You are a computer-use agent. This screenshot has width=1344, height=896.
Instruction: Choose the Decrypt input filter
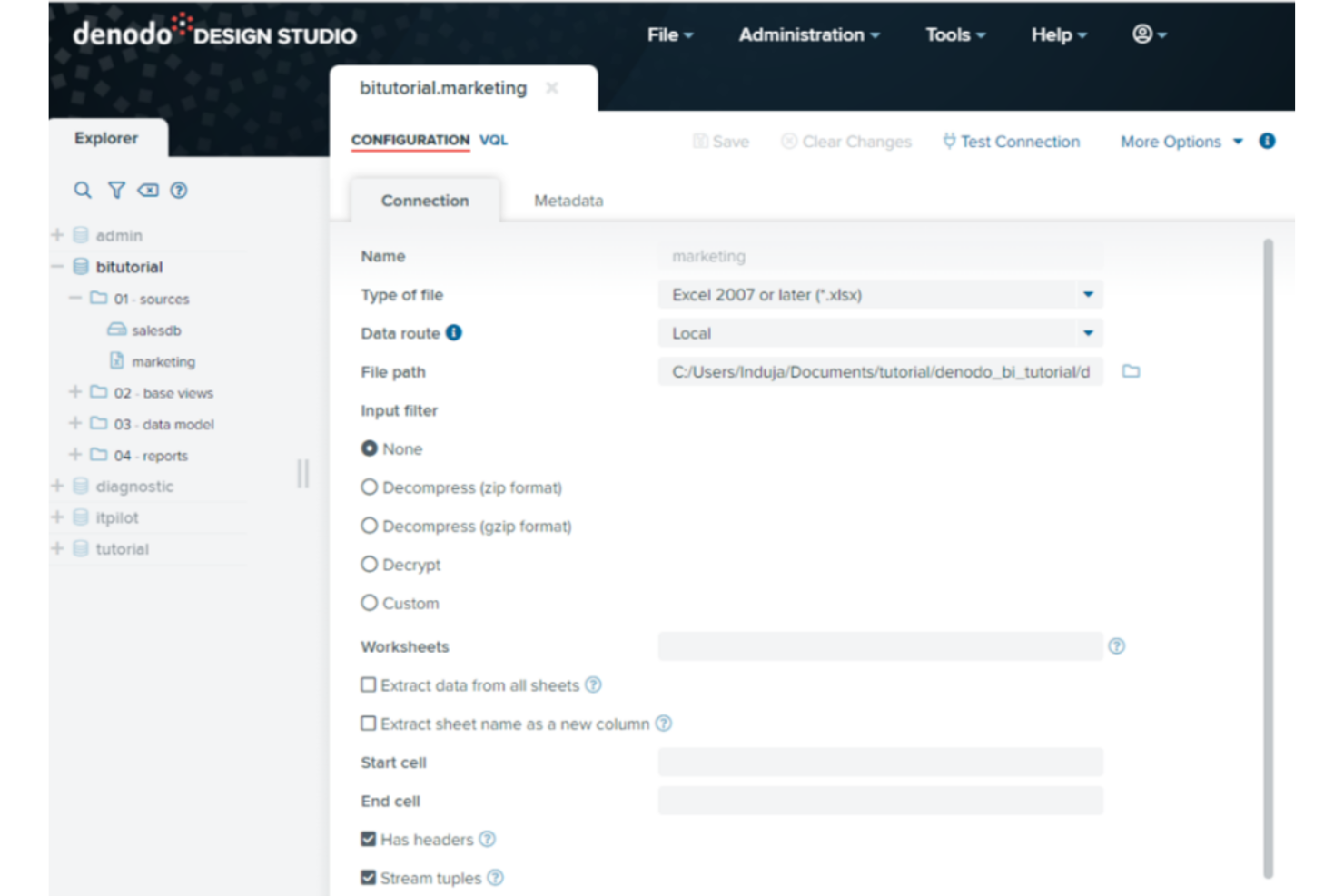point(369,565)
